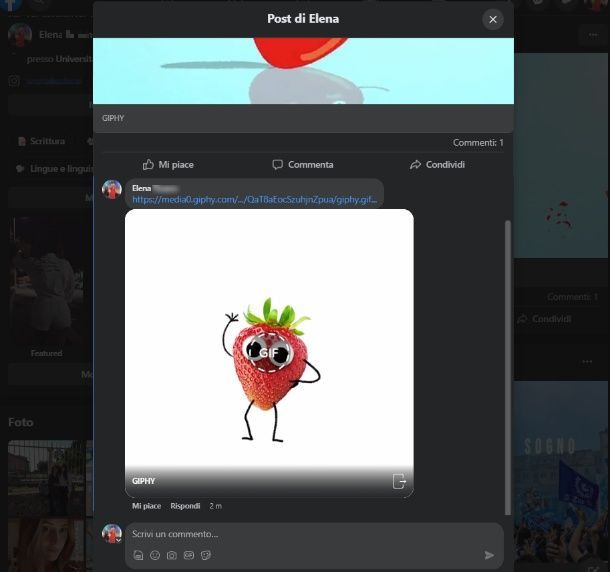This screenshot has width=610, height=572.
Task: Open the post's cherry GIF image
Action: (x=303, y=71)
